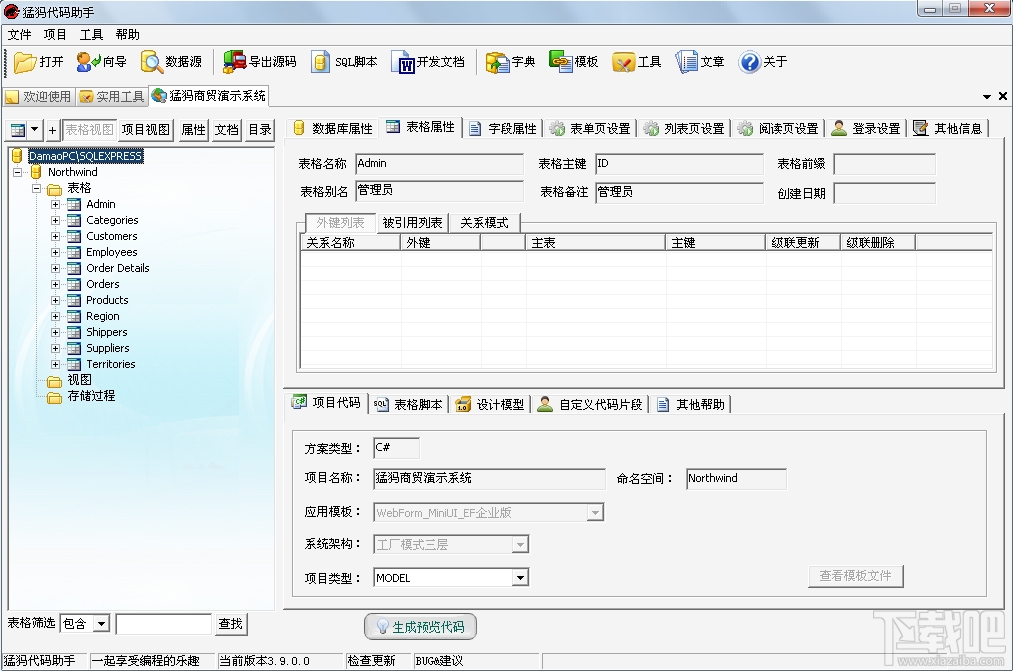Click the 视图 folder icon in tree

click(55, 380)
